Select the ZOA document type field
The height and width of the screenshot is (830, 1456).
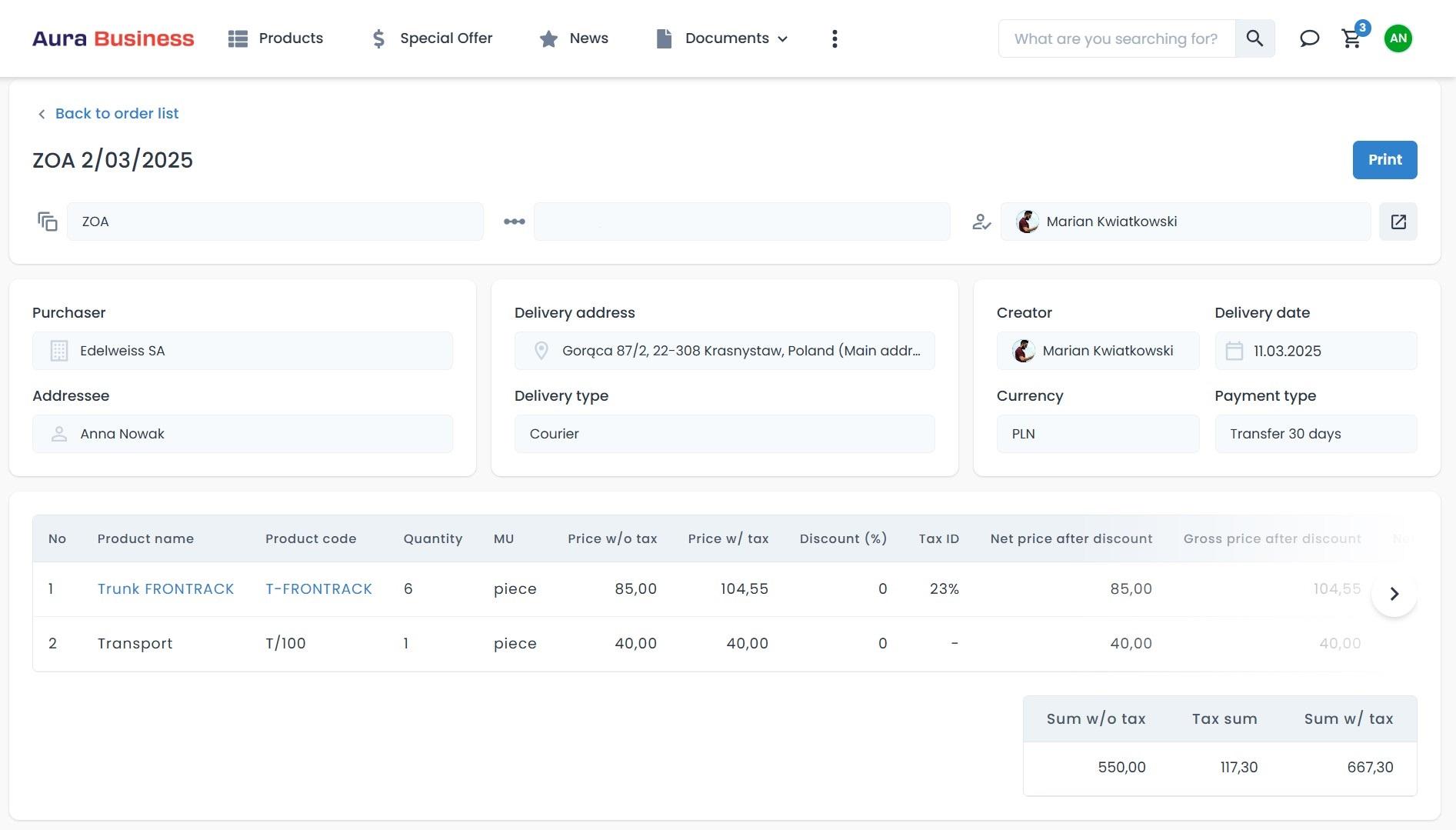pyautogui.click(x=275, y=222)
